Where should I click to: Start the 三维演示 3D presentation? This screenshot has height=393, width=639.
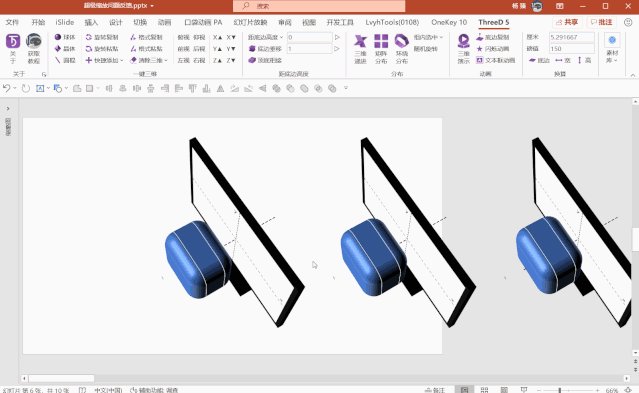pyautogui.click(x=463, y=49)
